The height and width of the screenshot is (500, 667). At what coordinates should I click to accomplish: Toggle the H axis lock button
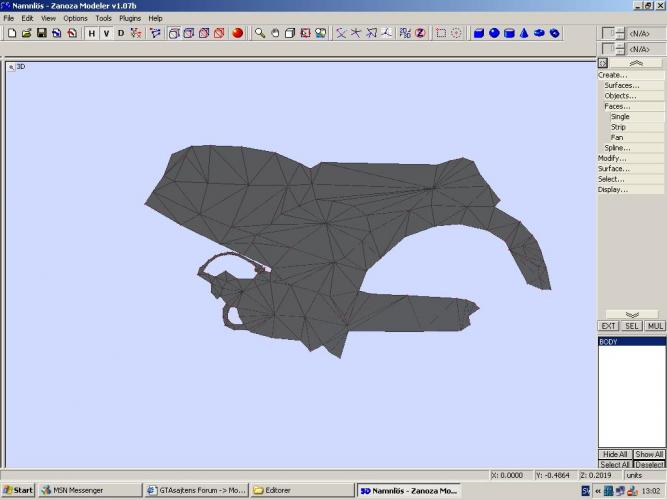[x=91, y=33]
